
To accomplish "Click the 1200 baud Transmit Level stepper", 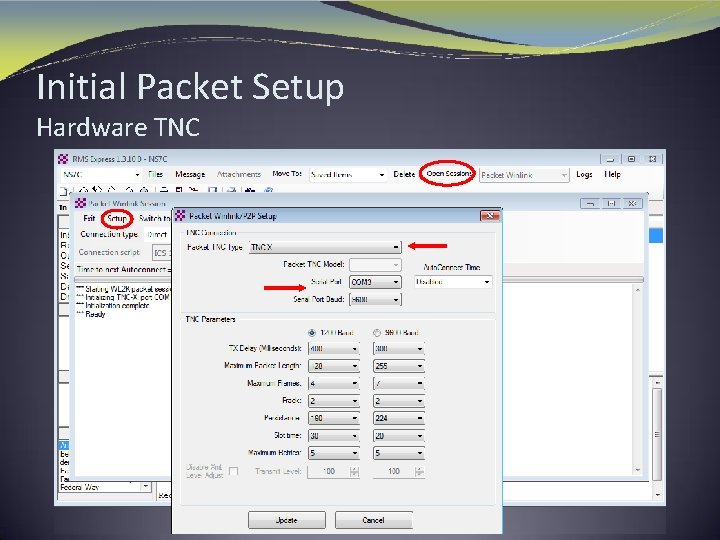I will tap(354, 472).
